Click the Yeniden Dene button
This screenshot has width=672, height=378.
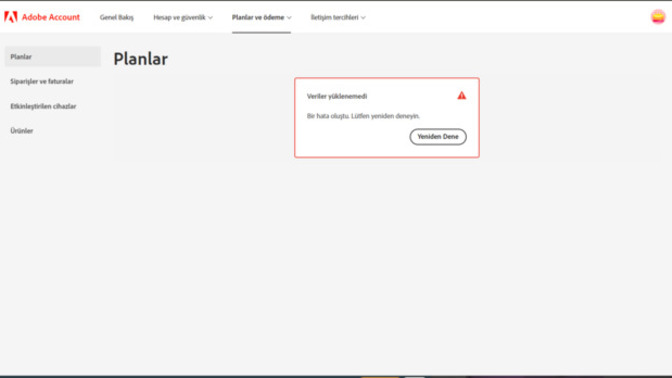pyautogui.click(x=438, y=137)
